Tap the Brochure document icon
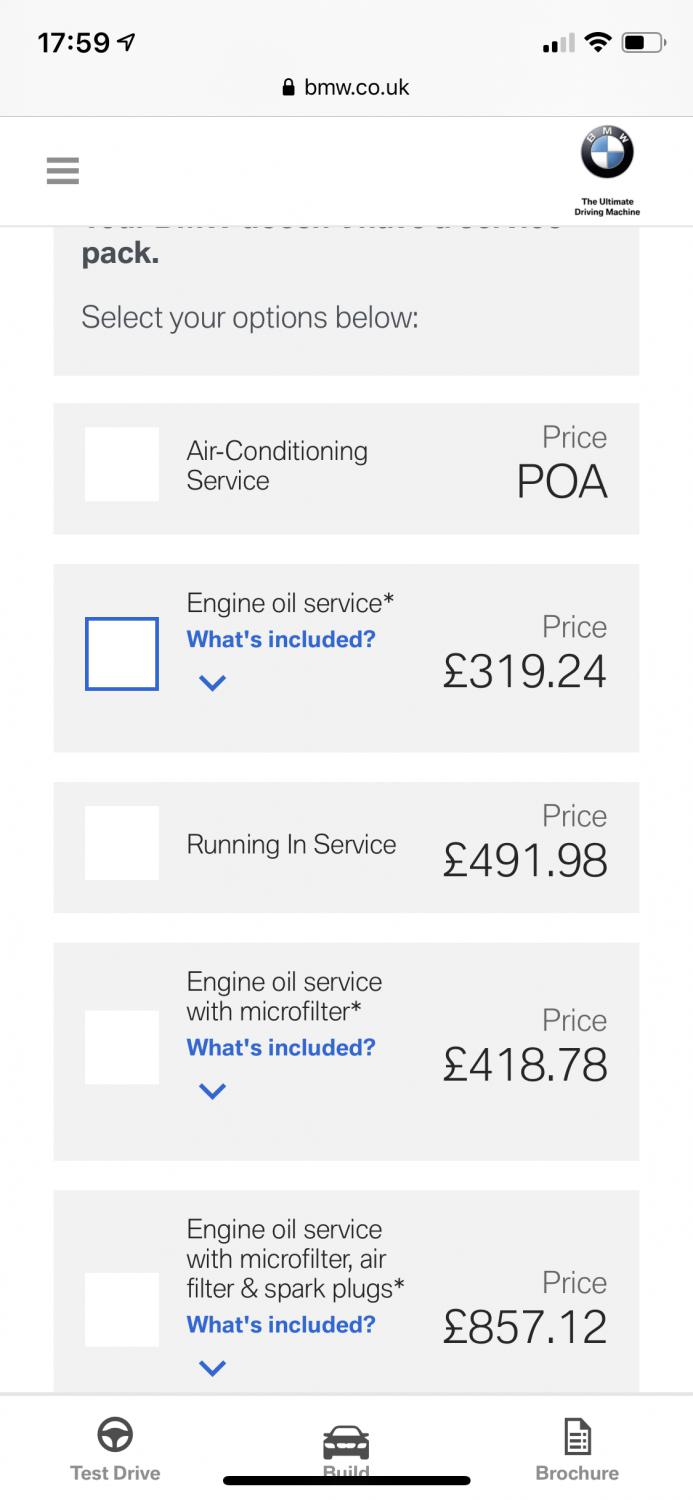The height and width of the screenshot is (1500, 693). (x=577, y=1436)
